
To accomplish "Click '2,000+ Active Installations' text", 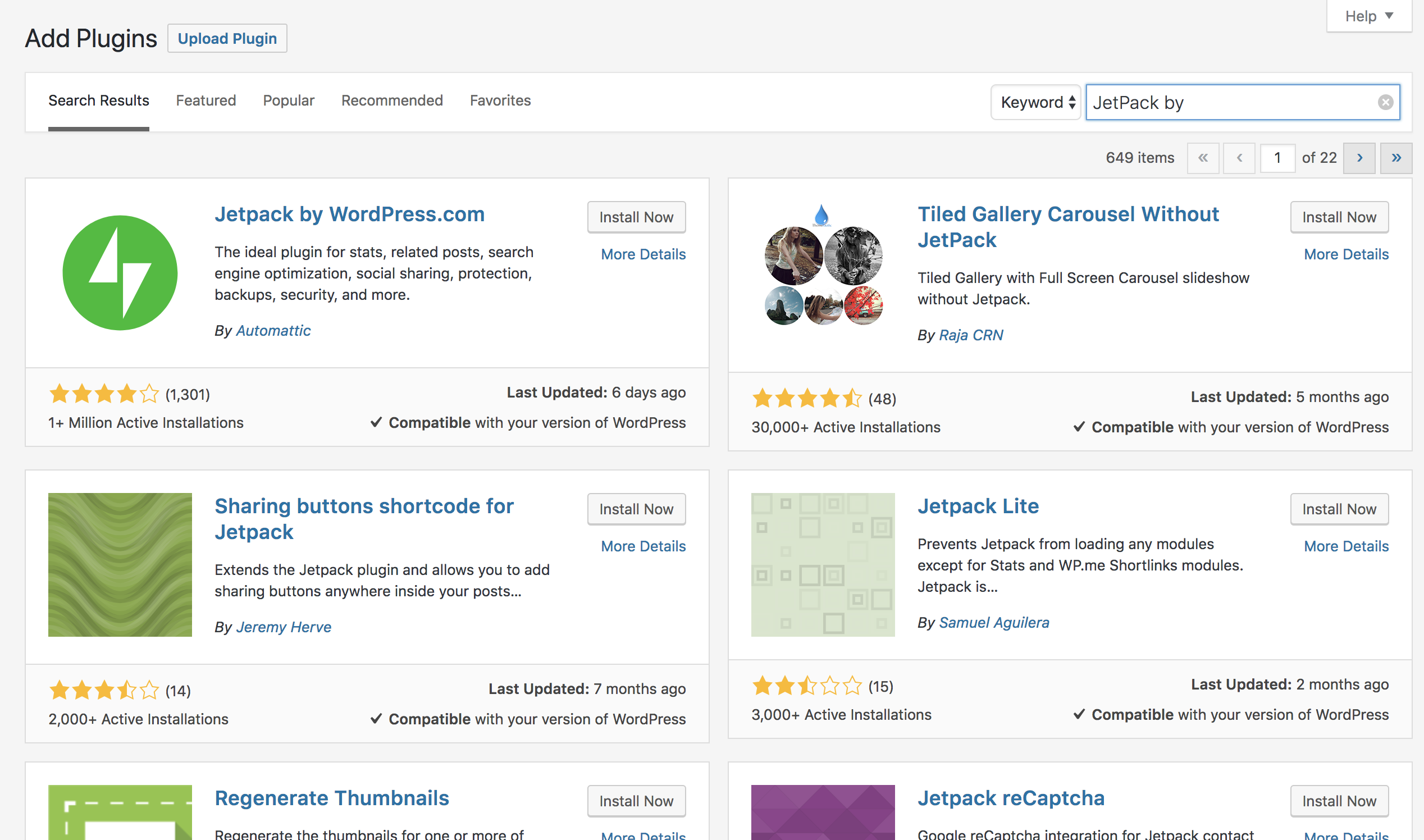I will 138,719.
